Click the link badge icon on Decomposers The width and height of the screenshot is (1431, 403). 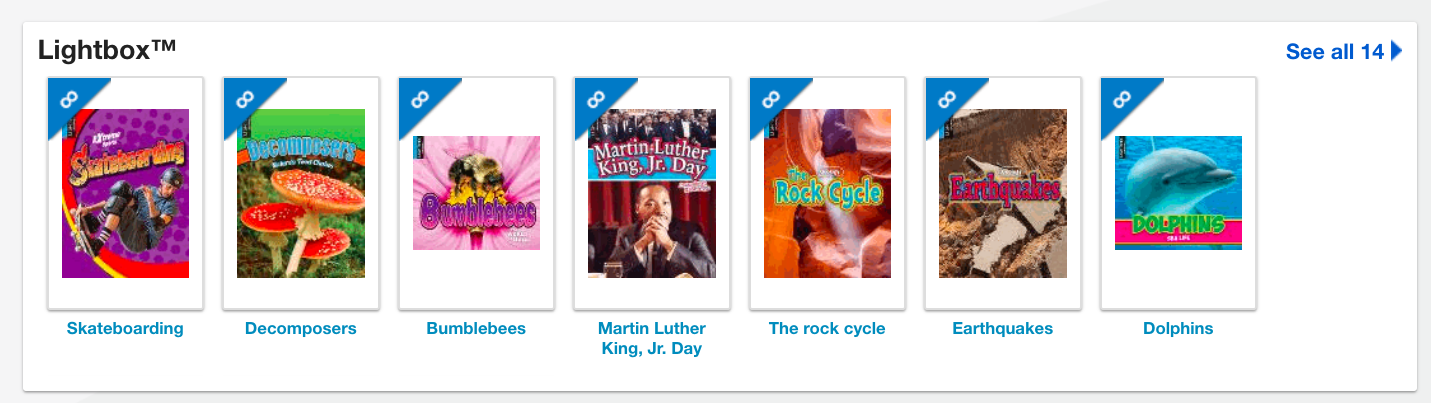[x=245, y=98]
